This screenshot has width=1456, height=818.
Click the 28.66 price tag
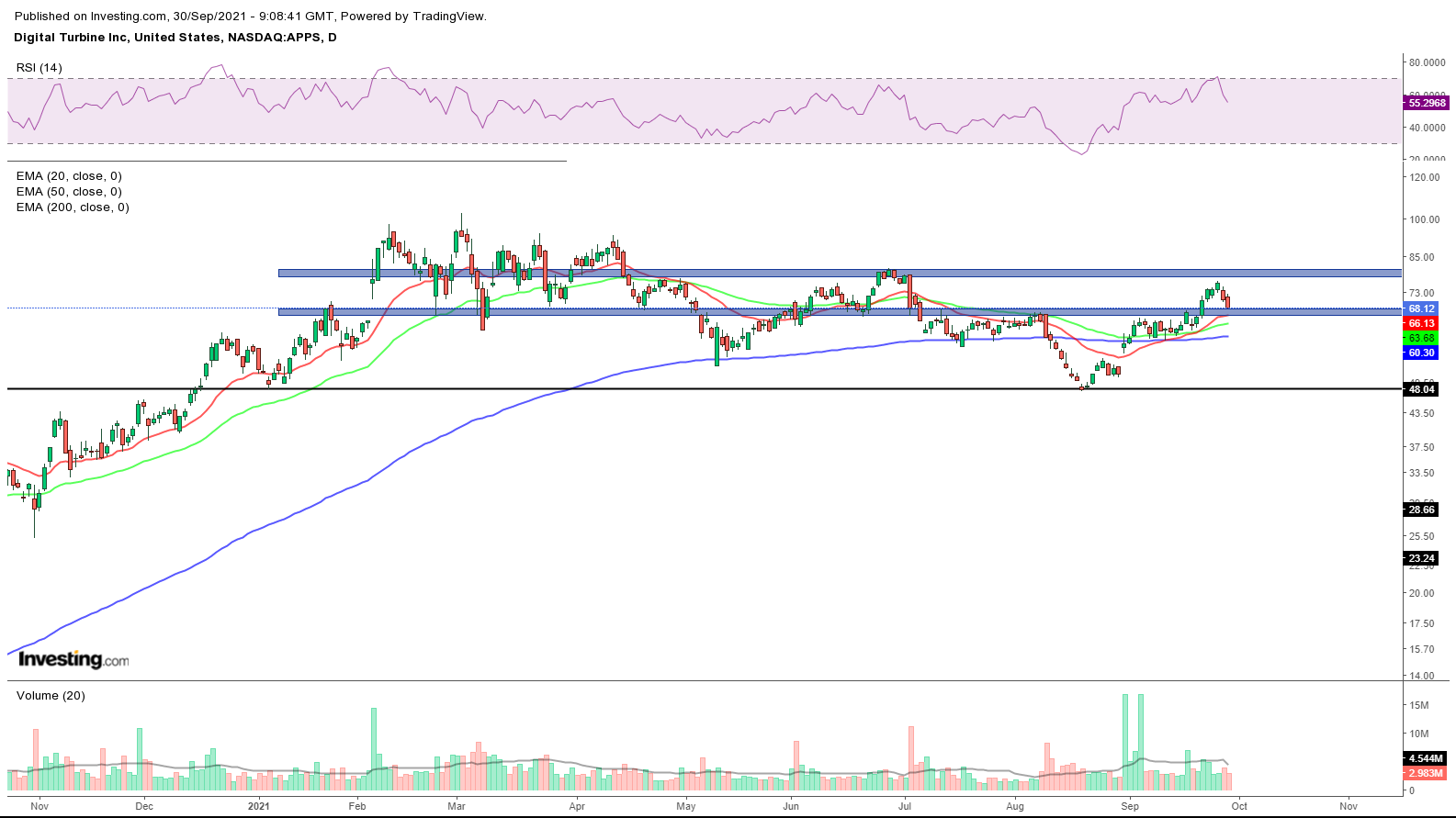[1421, 510]
